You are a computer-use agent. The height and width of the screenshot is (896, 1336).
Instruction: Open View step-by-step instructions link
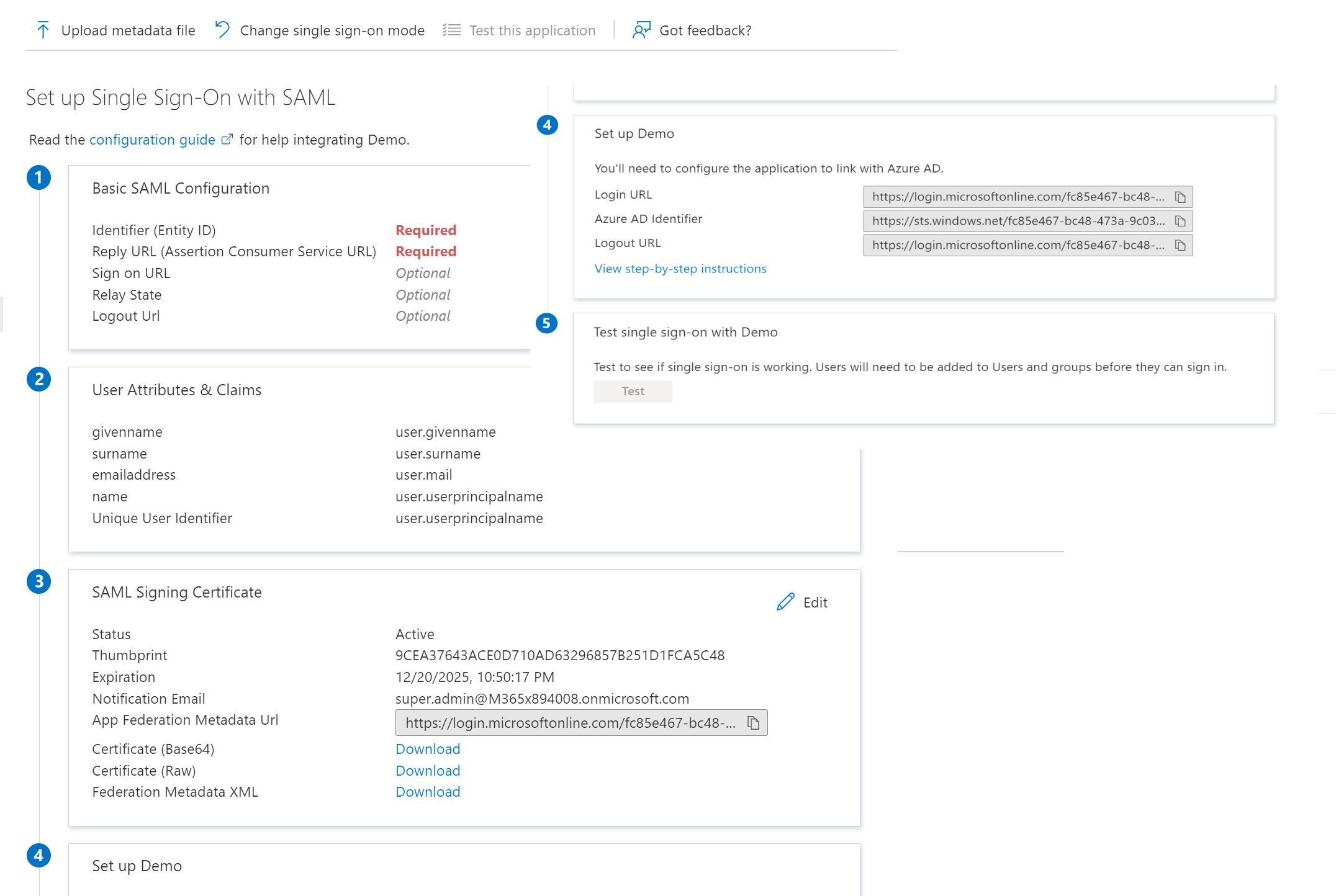(680, 269)
